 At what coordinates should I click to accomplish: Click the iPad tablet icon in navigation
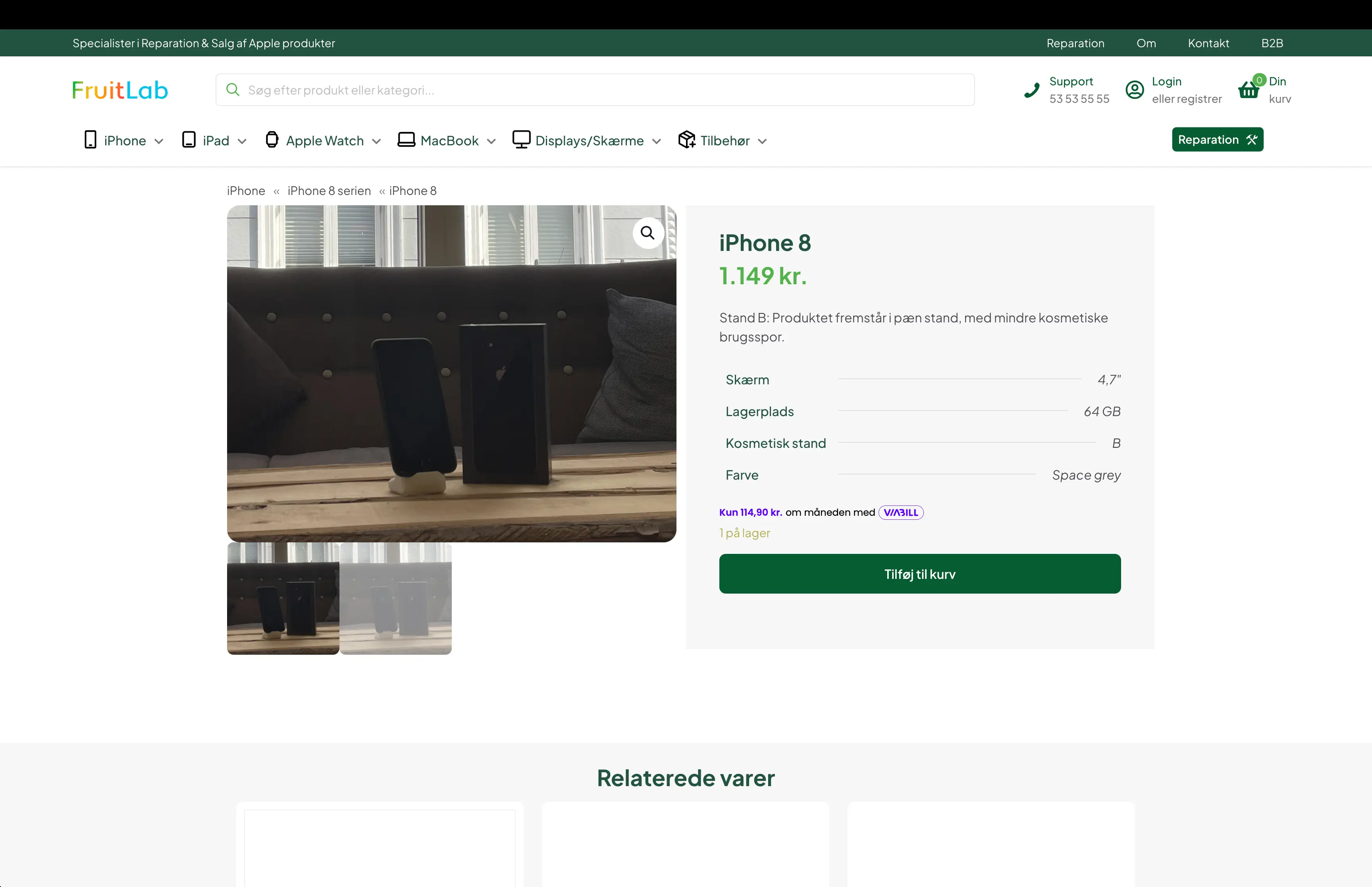point(189,140)
